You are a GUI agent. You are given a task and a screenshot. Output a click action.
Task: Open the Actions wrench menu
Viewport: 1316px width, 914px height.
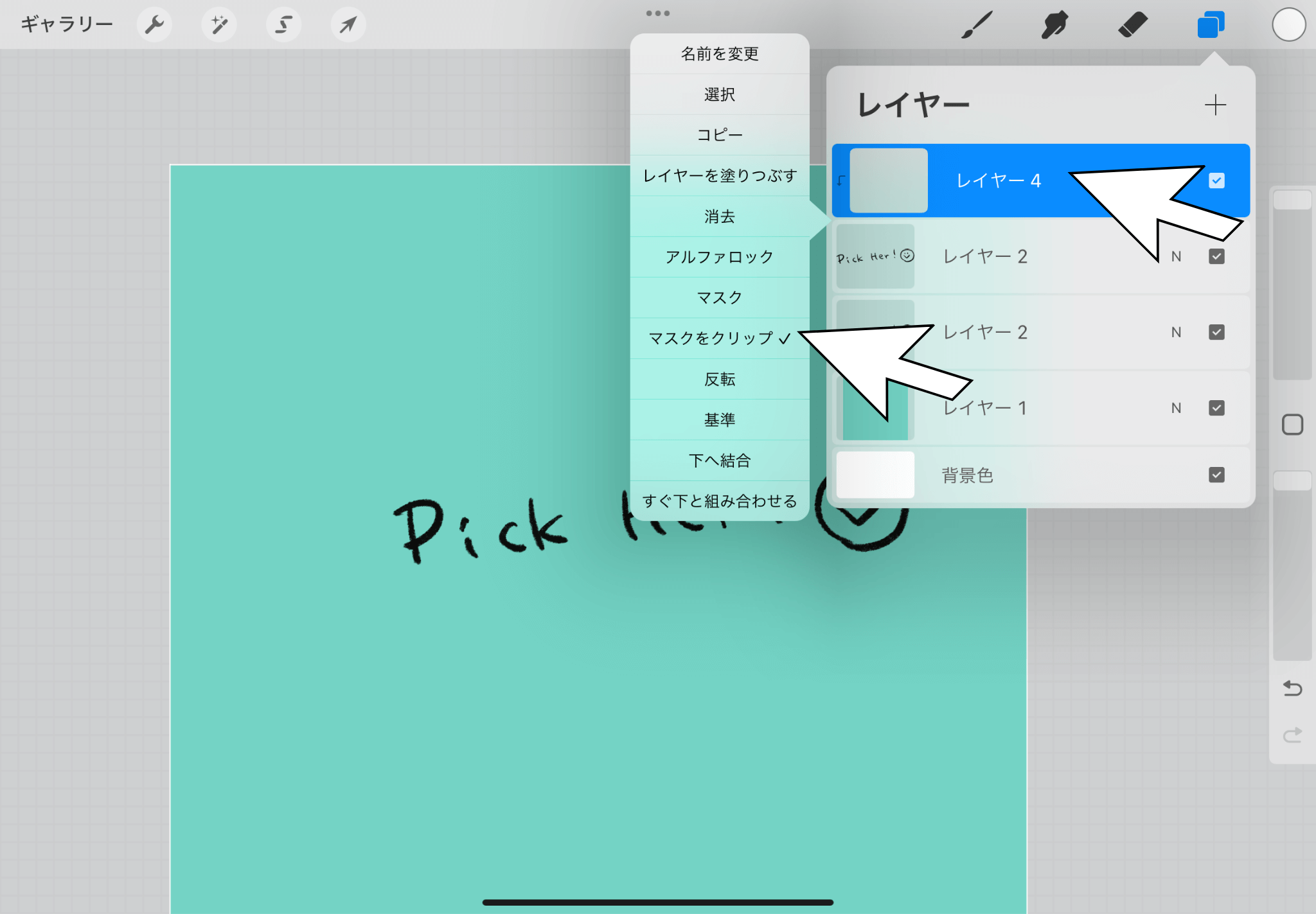pos(154,25)
